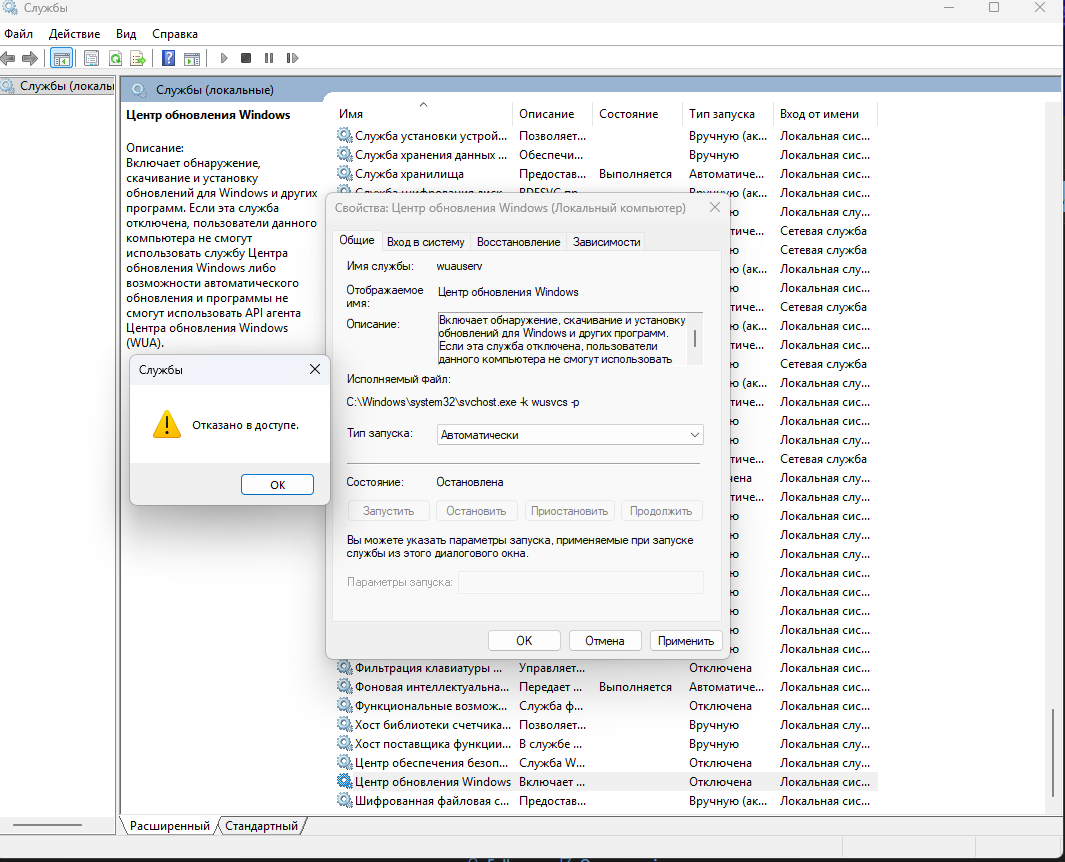The width and height of the screenshot is (1065, 862).
Task: Close the Свойства properties dialog
Action: [715, 208]
